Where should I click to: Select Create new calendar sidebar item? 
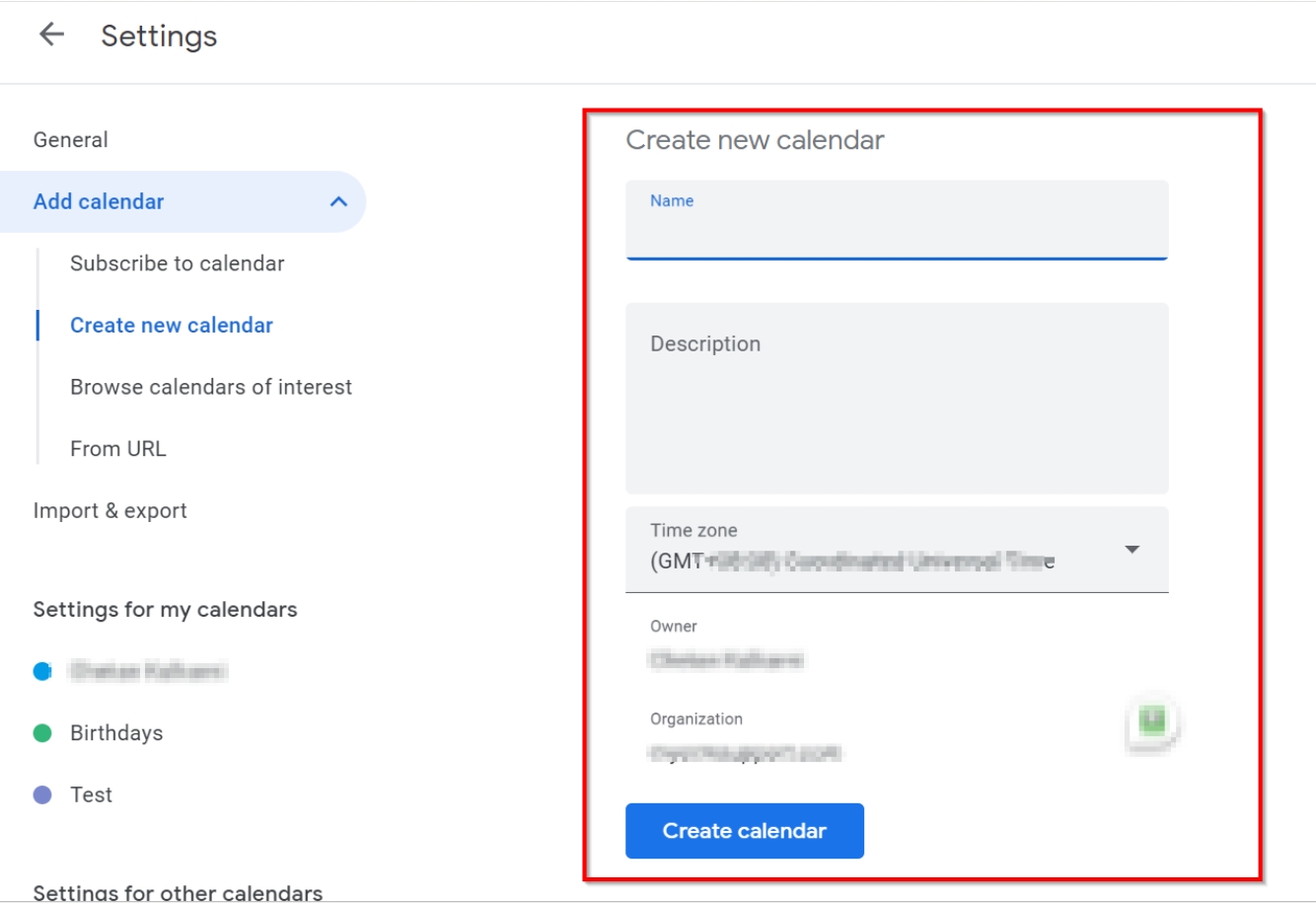(172, 326)
